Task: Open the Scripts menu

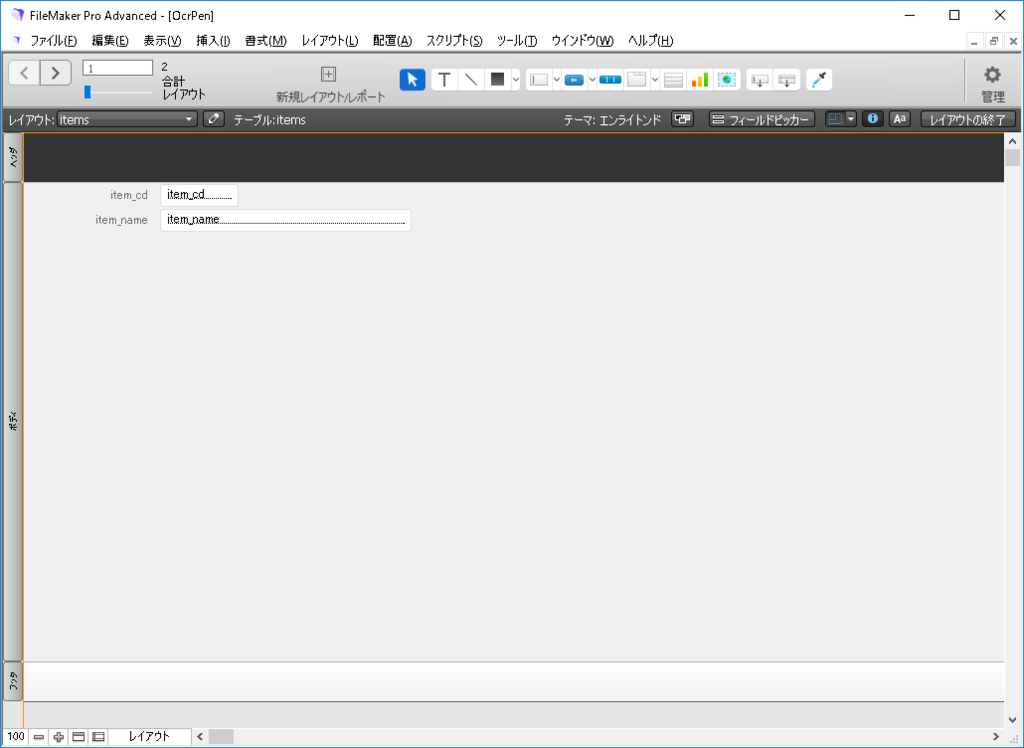Action: point(454,41)
